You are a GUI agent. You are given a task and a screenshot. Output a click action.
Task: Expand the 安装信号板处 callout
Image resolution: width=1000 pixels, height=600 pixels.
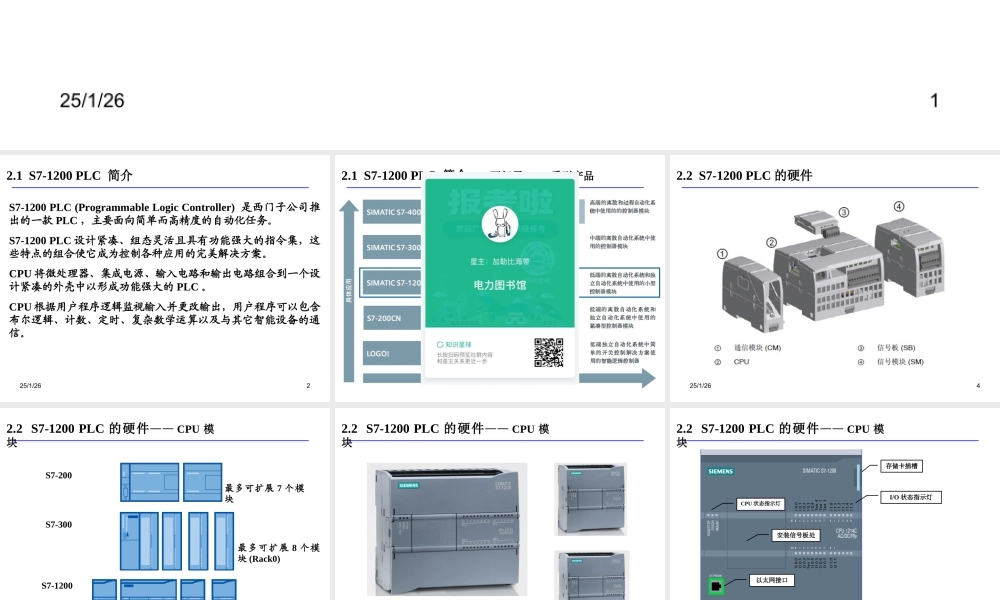pos(795,535)
